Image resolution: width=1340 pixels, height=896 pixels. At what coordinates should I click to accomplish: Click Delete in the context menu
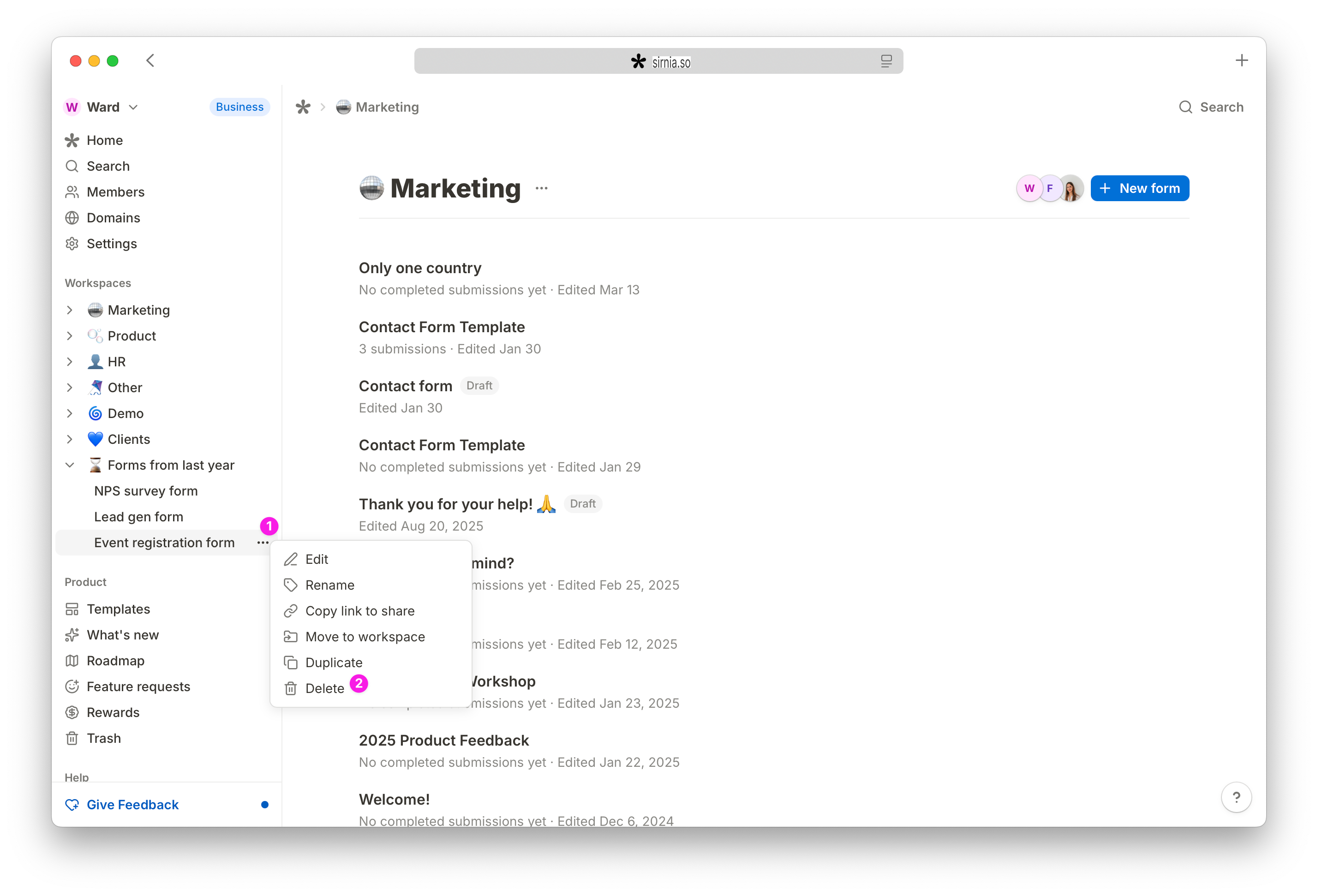coord(371,688)
